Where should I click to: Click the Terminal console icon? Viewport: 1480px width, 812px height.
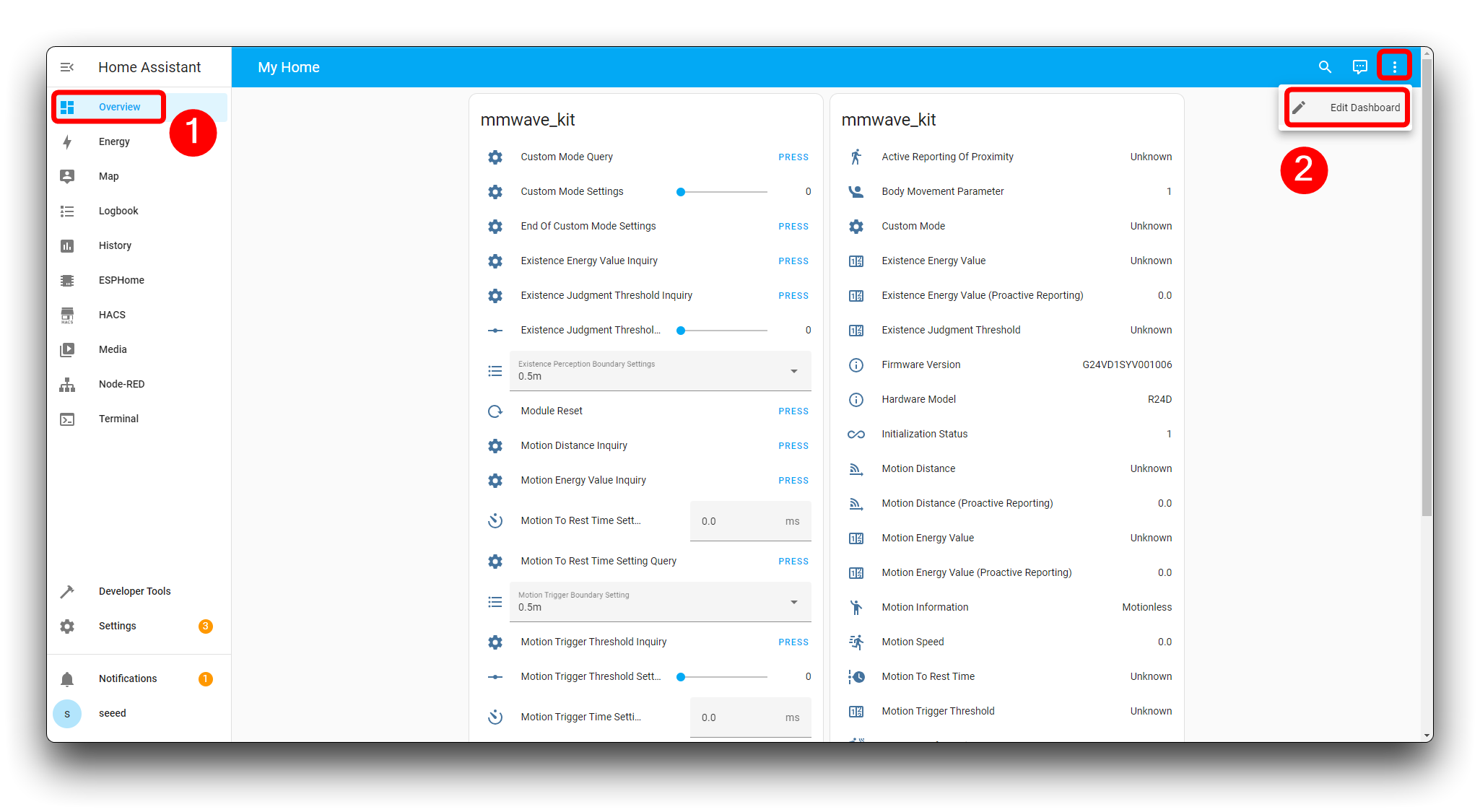tap(67, 419)
